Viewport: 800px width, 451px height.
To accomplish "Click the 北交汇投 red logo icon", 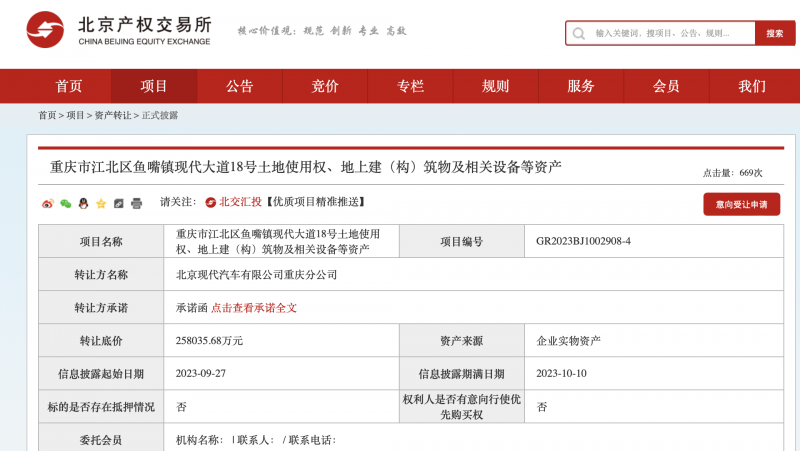I will (x=210, y=203).
